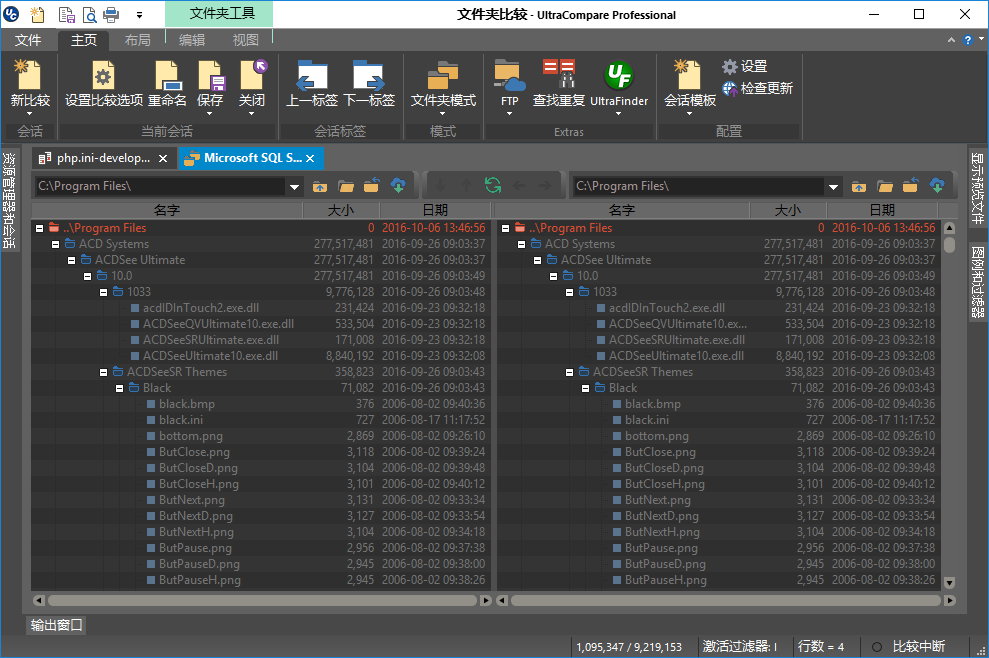This screenshot has width=989, height=658.
Task: Open the FTP tool in the ribbon
Action: tap(510, 85)
